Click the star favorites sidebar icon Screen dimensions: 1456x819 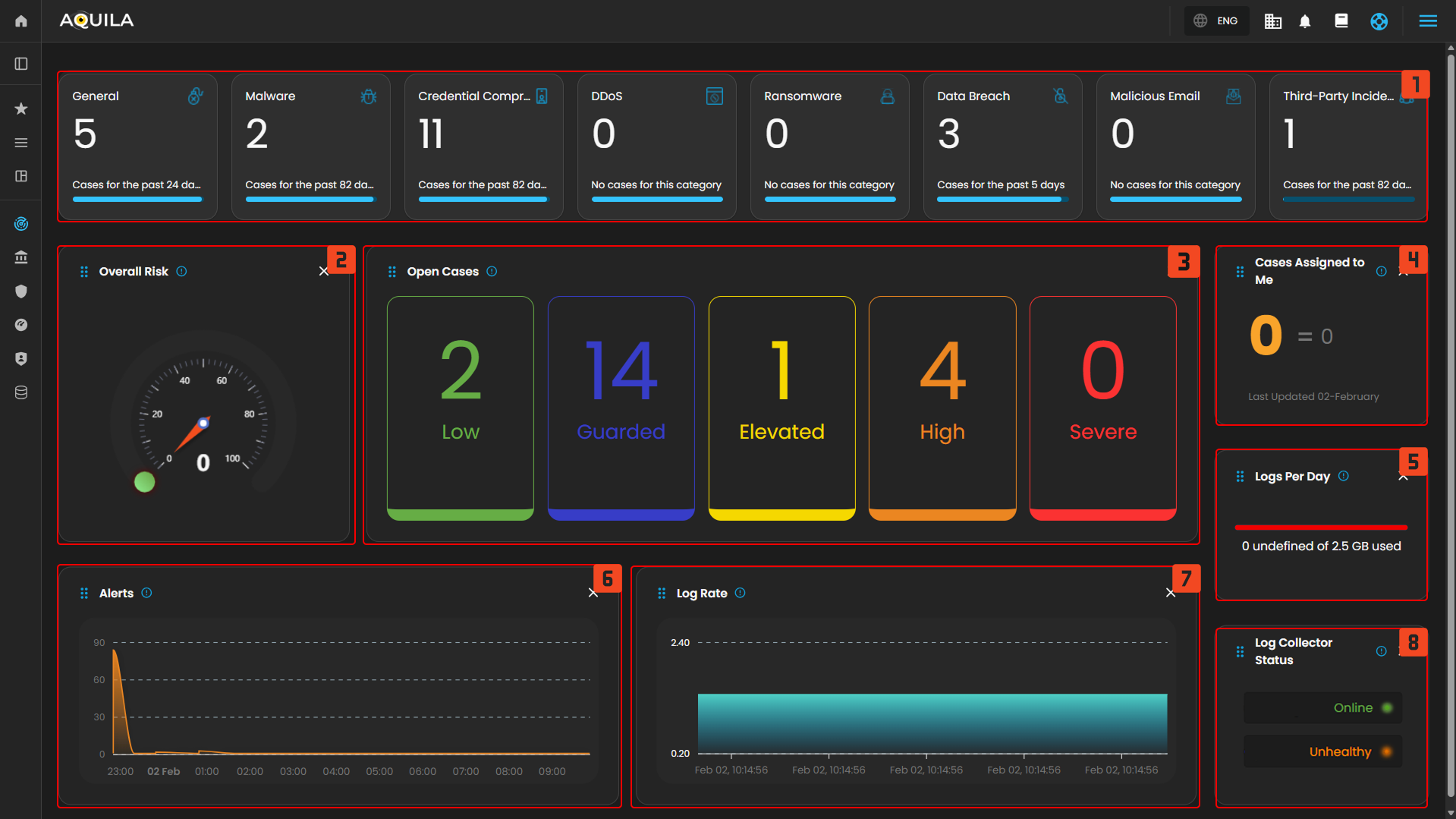click(x=21, y=109)
